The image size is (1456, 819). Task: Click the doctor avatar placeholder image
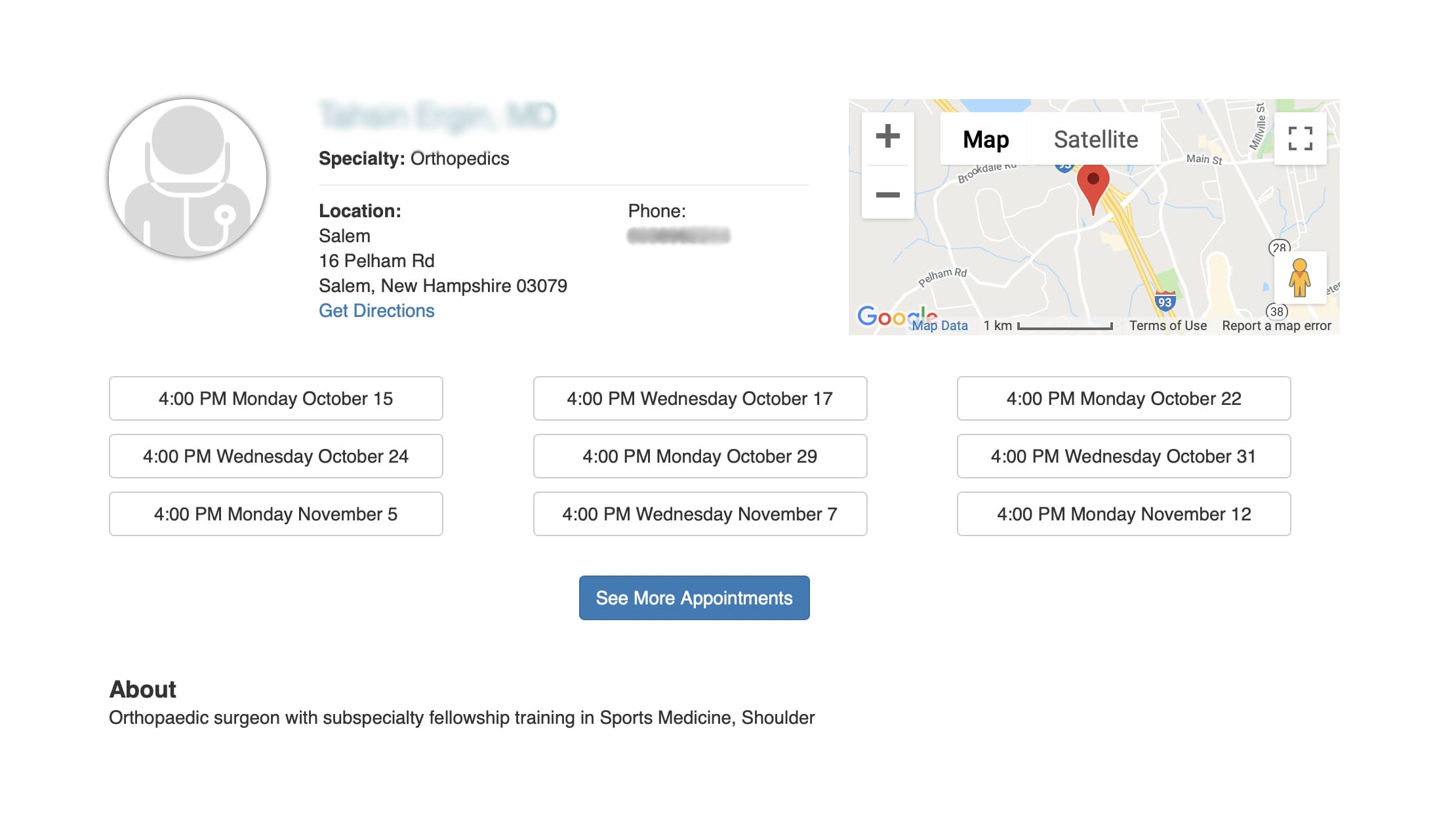point(188,178)
